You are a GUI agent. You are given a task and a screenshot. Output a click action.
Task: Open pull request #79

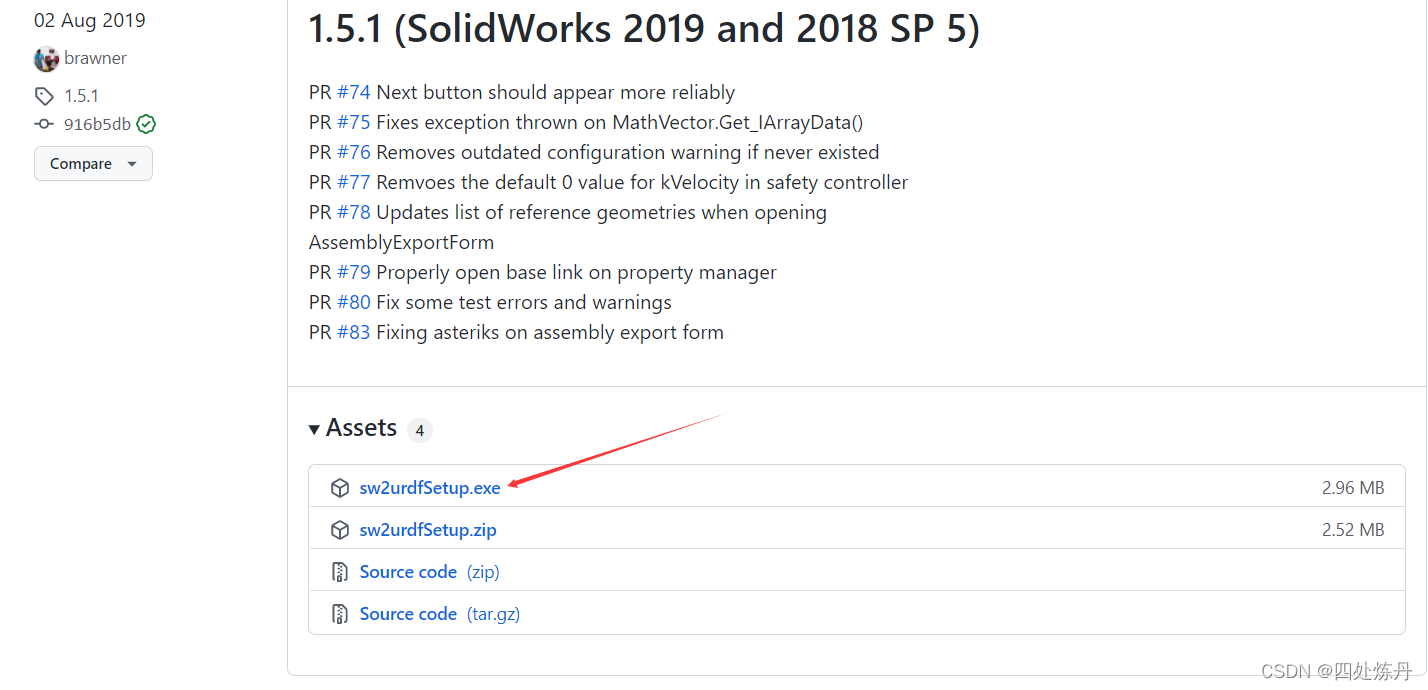point(354,272)
